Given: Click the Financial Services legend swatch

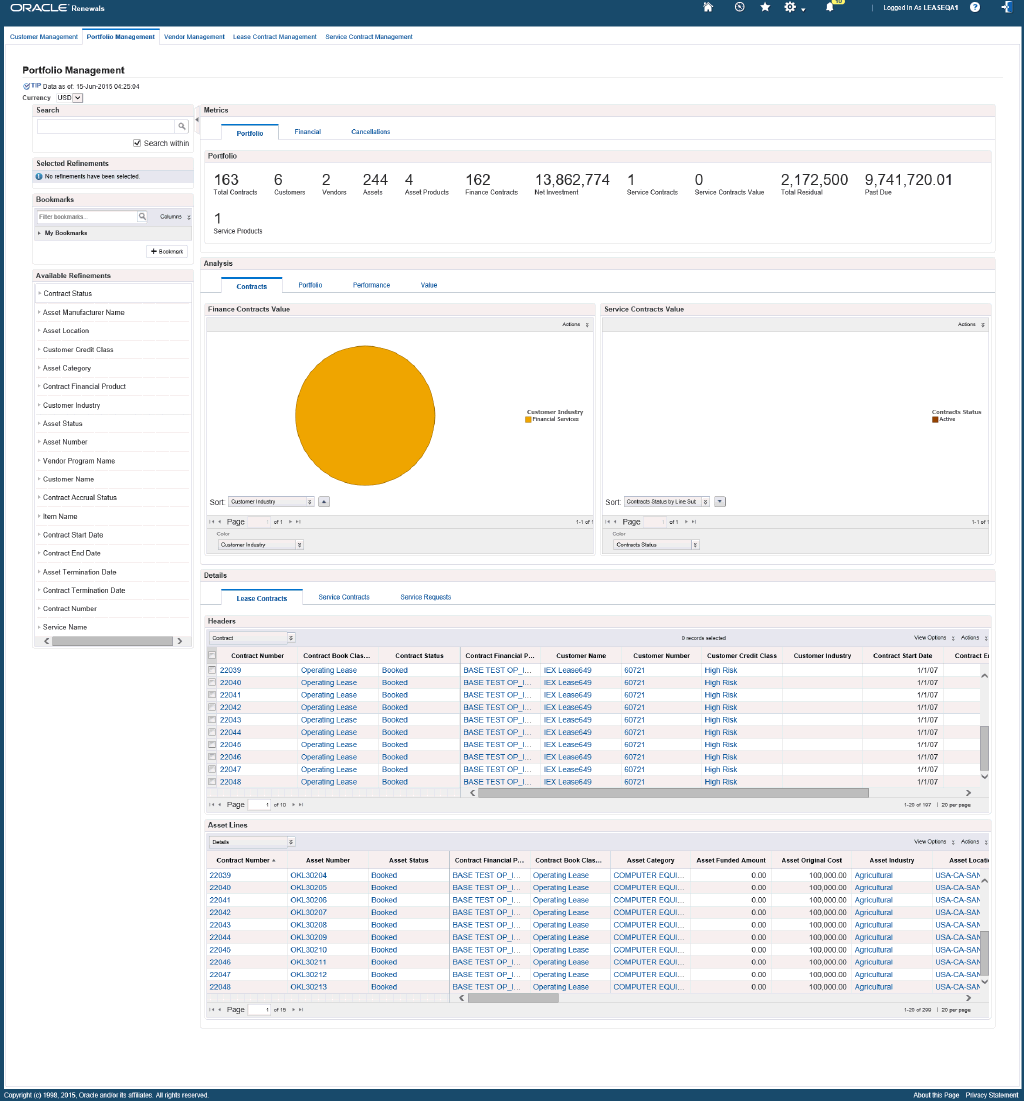Looking at the screenshot, I should (528, 419).
